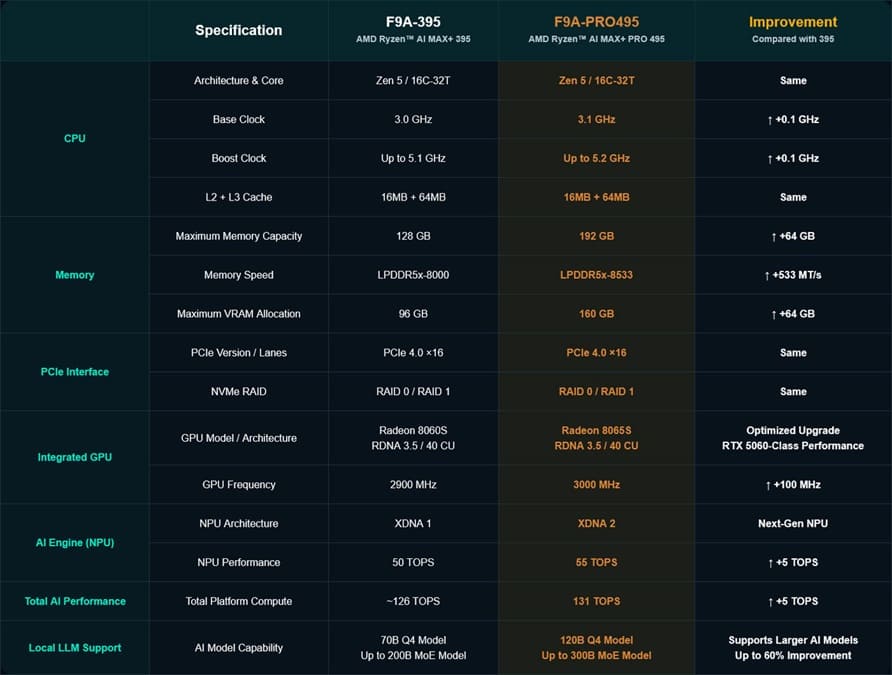Click 'PCIe Version / Lanes' row label
This screenshot has width=892, height=675.
pyautogui.click(x=238, y=353)
